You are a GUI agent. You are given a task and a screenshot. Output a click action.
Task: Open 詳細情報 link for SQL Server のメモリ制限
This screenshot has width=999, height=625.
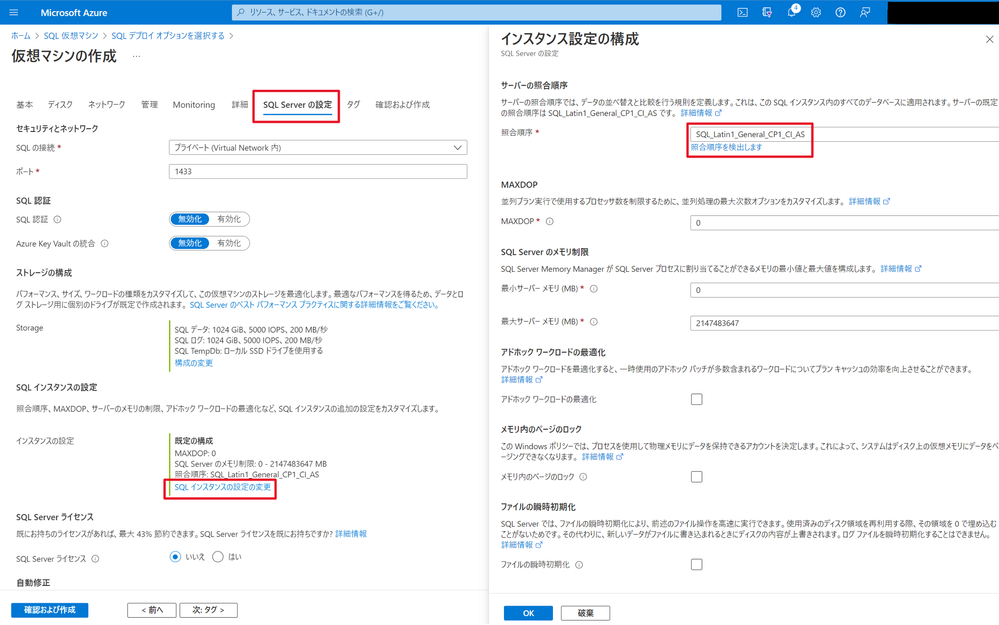[x=901, y=269]
